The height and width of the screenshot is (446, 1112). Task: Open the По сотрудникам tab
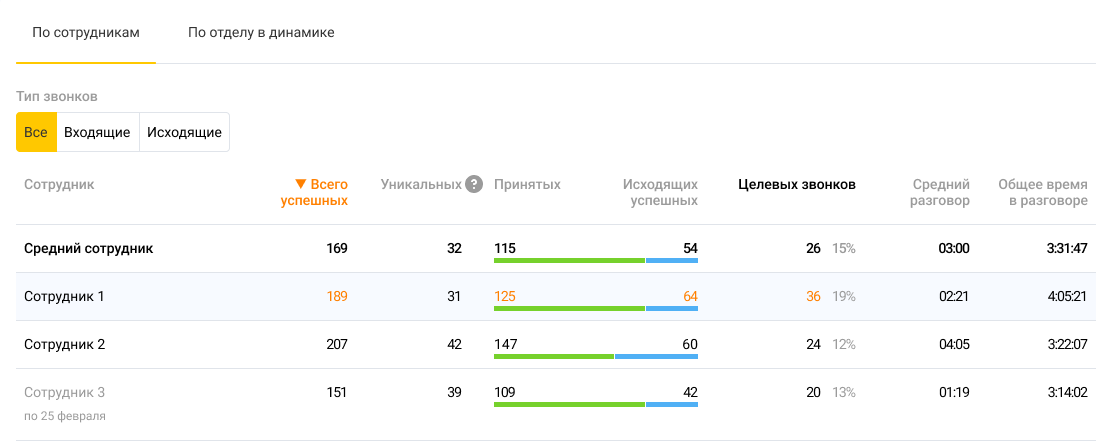pos(86,33)
